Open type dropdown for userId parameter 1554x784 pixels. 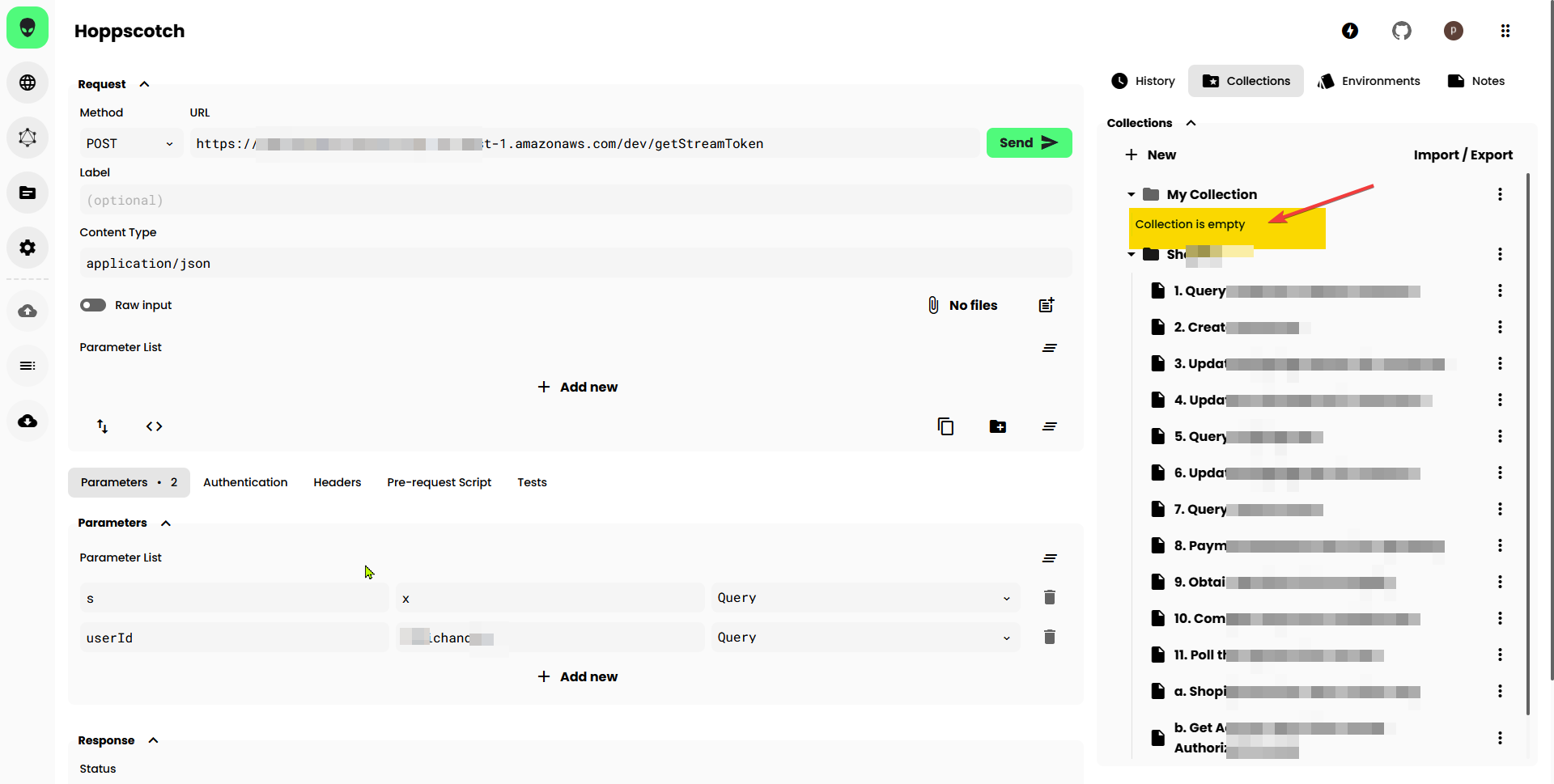865,638
